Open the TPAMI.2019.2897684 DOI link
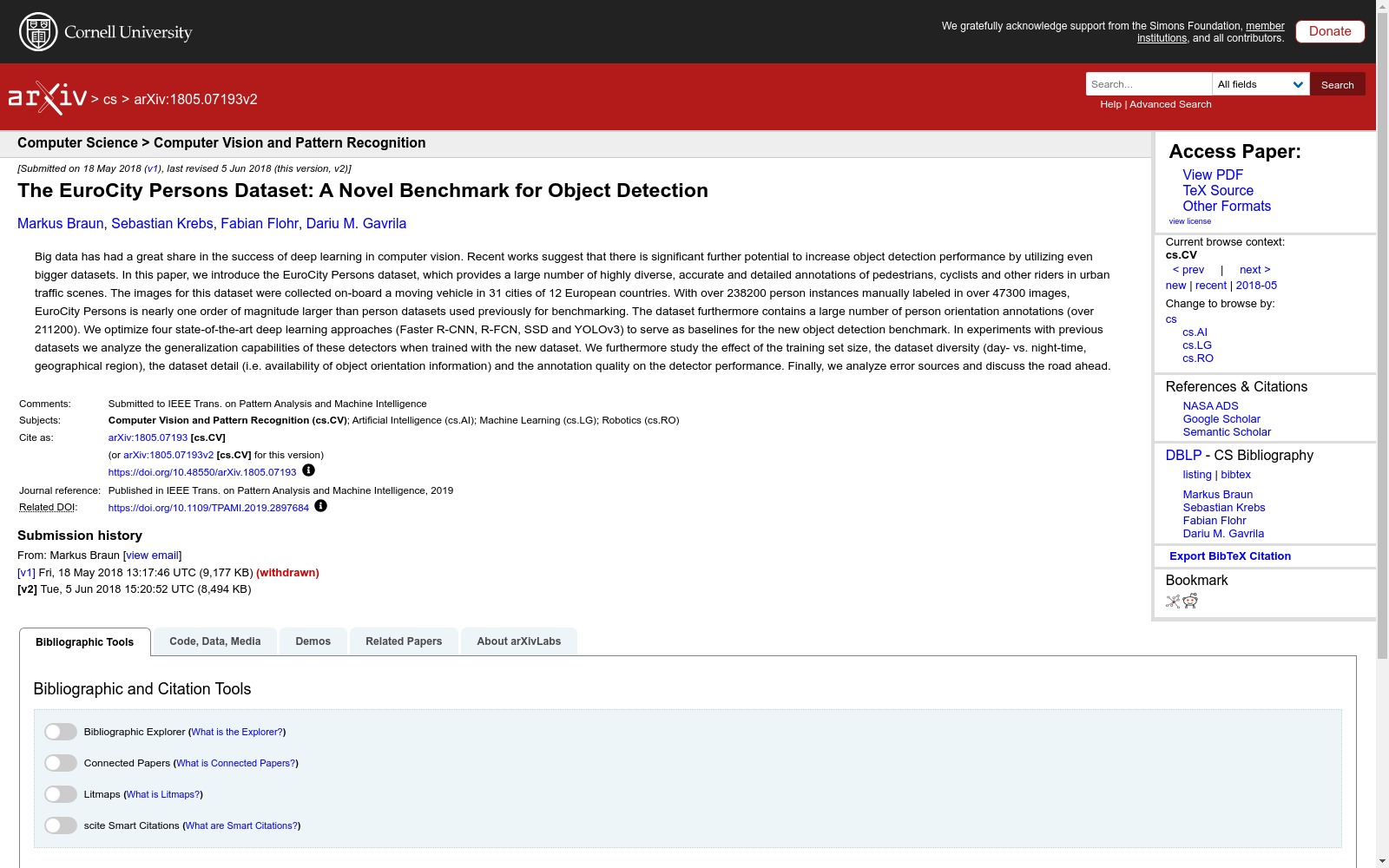Viewport: 1389px width, 868px height. (208, 508)
